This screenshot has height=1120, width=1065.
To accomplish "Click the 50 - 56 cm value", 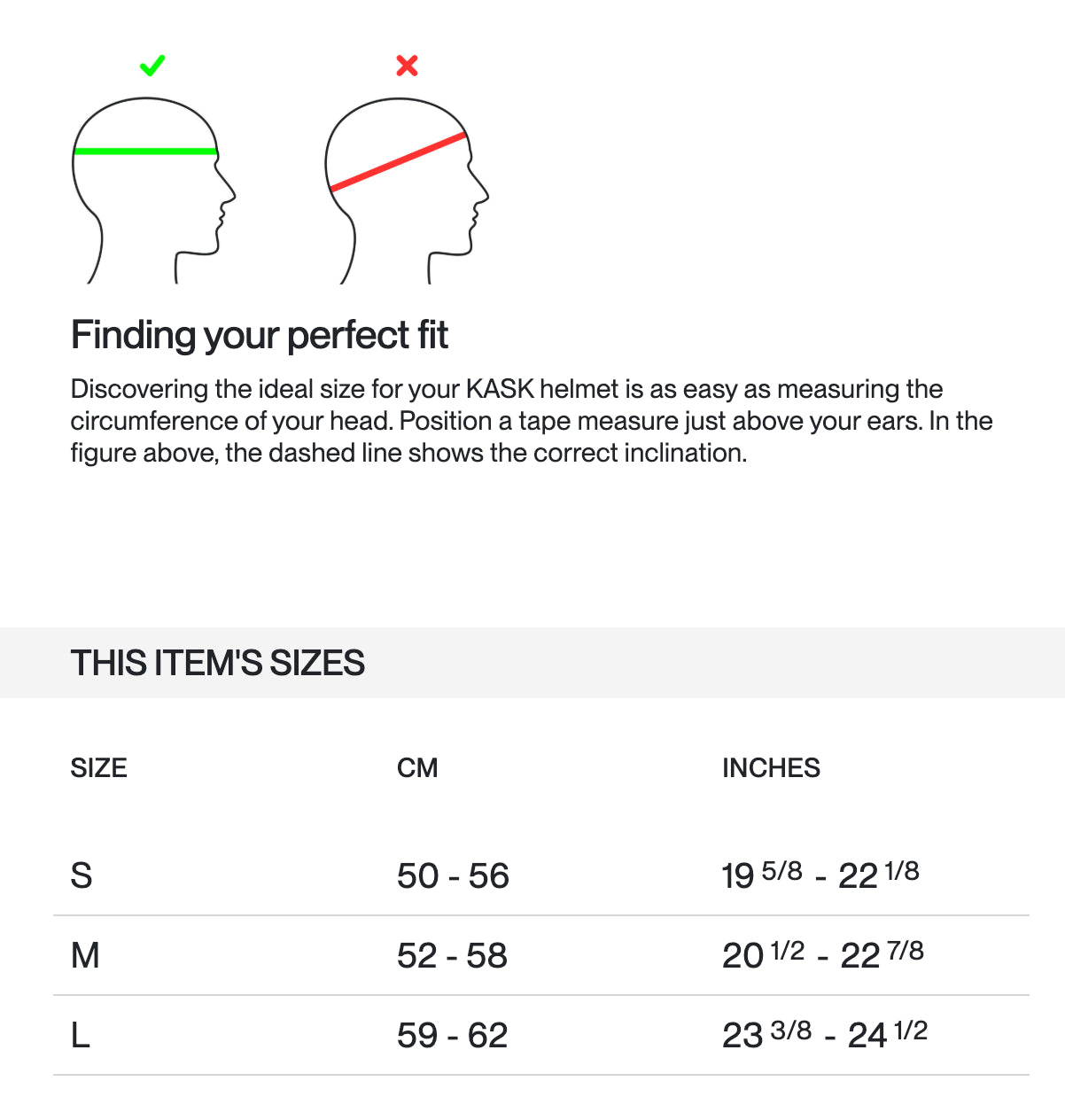I will (x=453, y=876).
